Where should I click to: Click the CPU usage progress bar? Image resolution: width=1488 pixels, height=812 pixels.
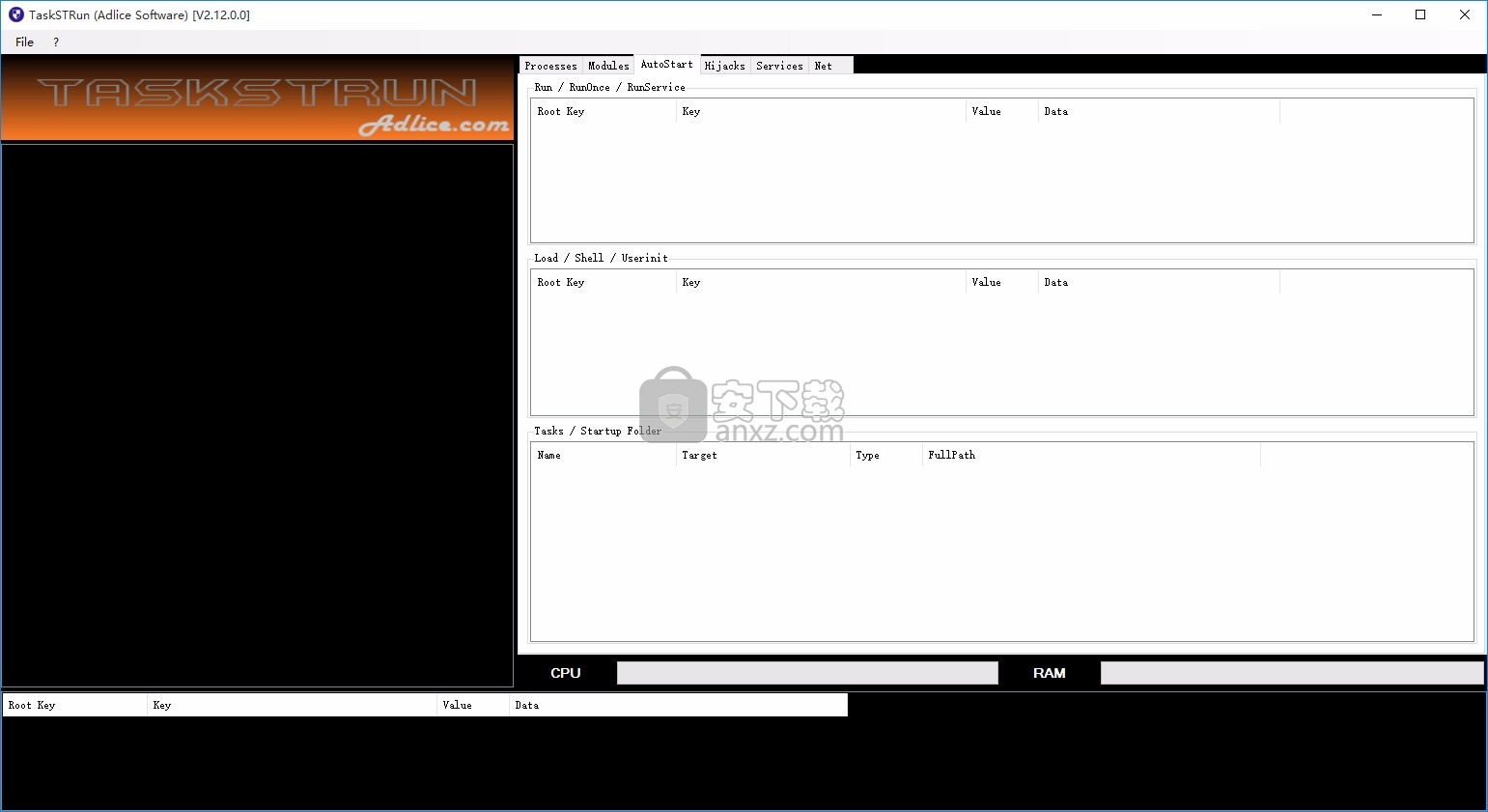[807, 673]
